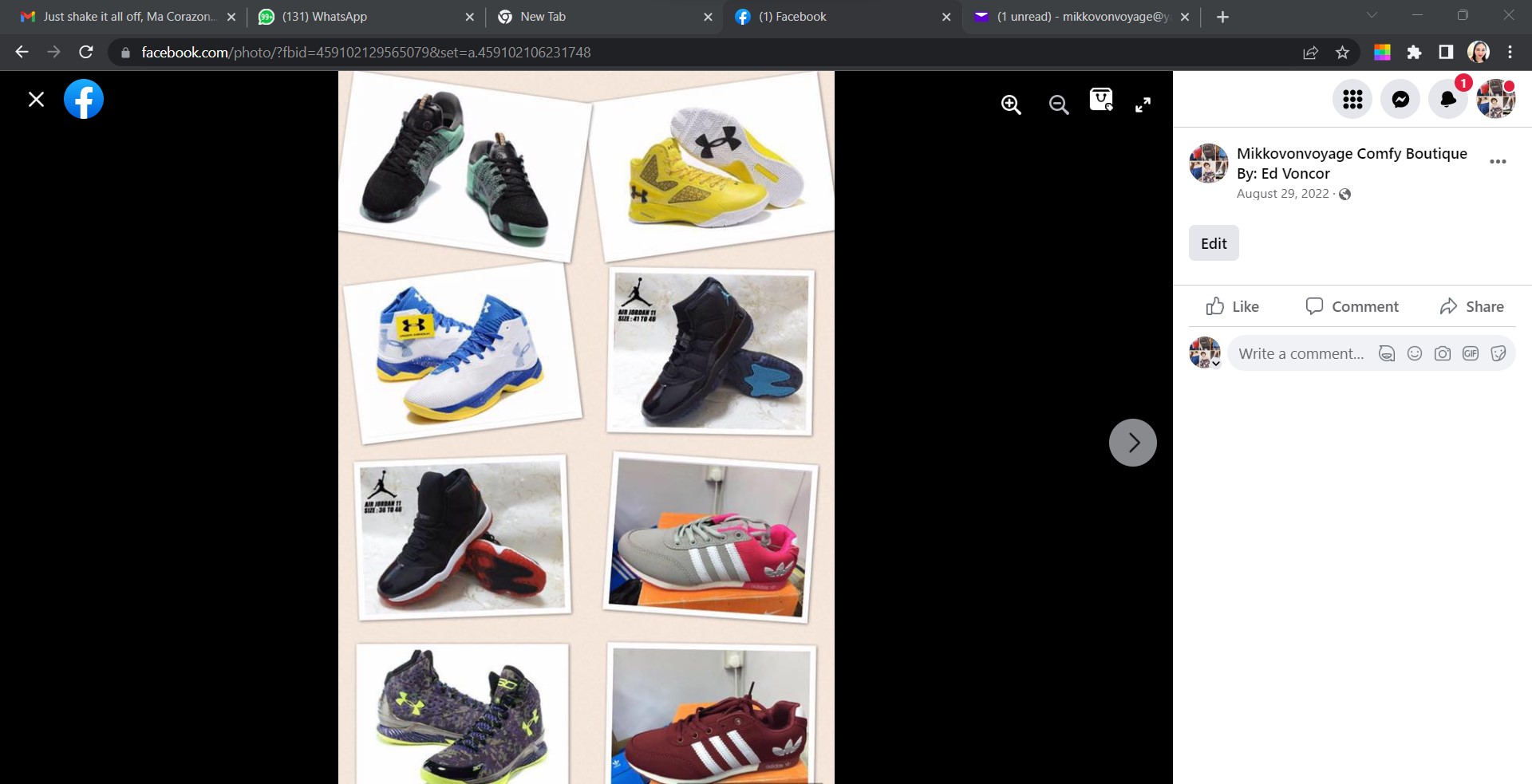Screen dimensions: 1532x784
Task: Insert a GIF using the GIF icon
Action: (x=1471, y=353)
